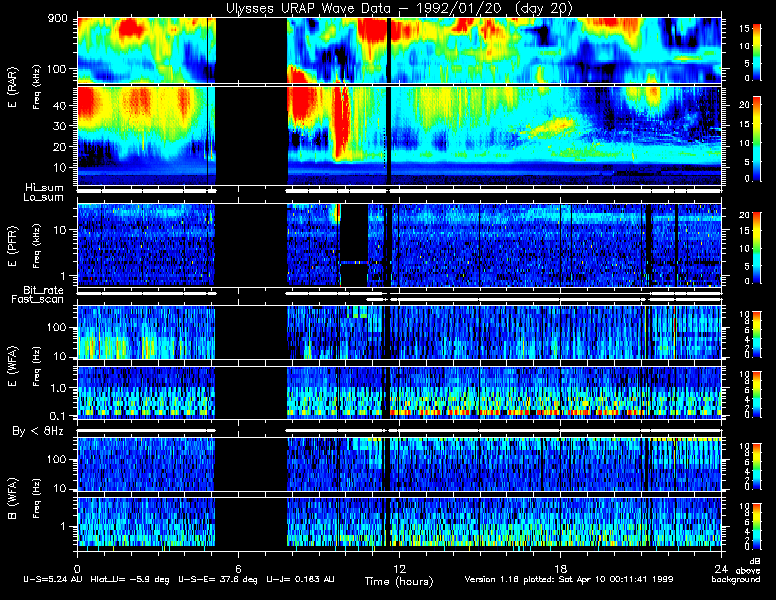This screenshot has width=776, height=600.
Task: Select the 'B (WFA)' vertical axis label
Action: pos(13,499)
